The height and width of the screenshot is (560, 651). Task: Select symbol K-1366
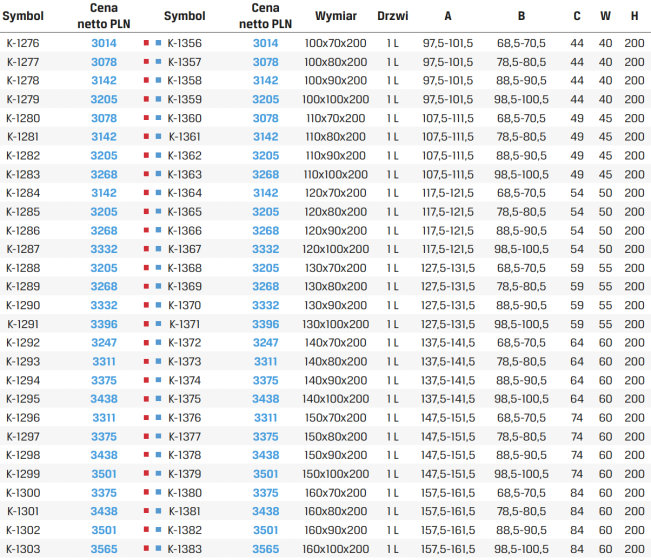[x=184, y=231]
